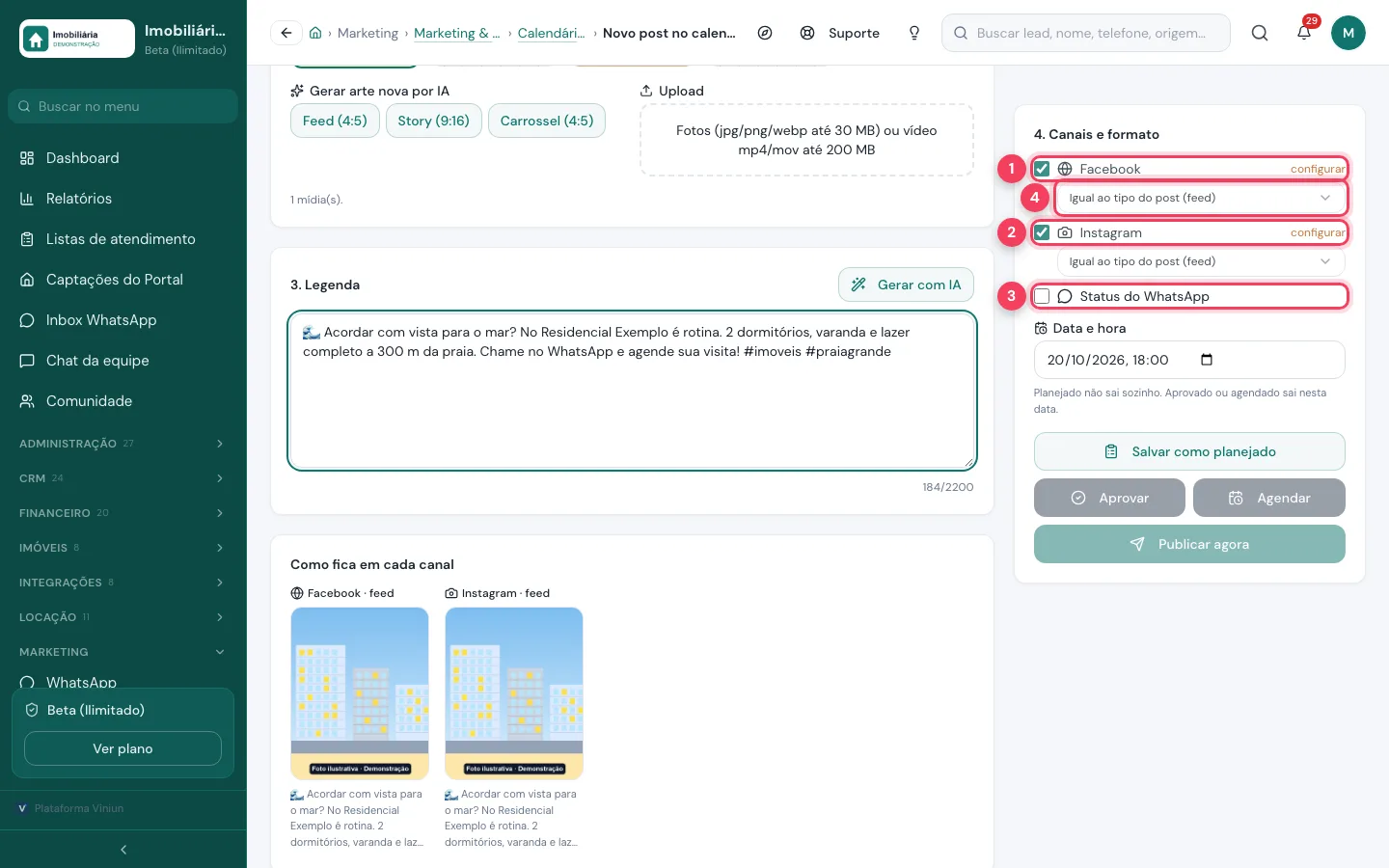Generate Story (9:16) art
The image size is (1389, 868).
[x=433, y=121]
